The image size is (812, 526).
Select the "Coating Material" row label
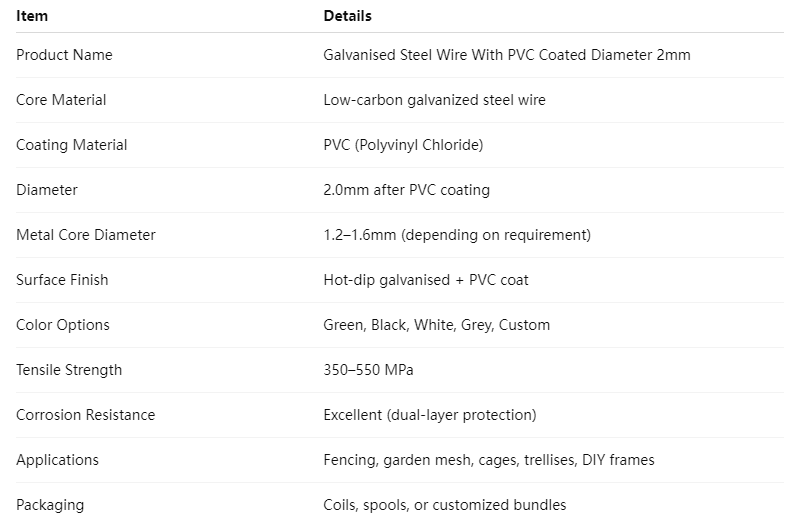tap(72, 145)
